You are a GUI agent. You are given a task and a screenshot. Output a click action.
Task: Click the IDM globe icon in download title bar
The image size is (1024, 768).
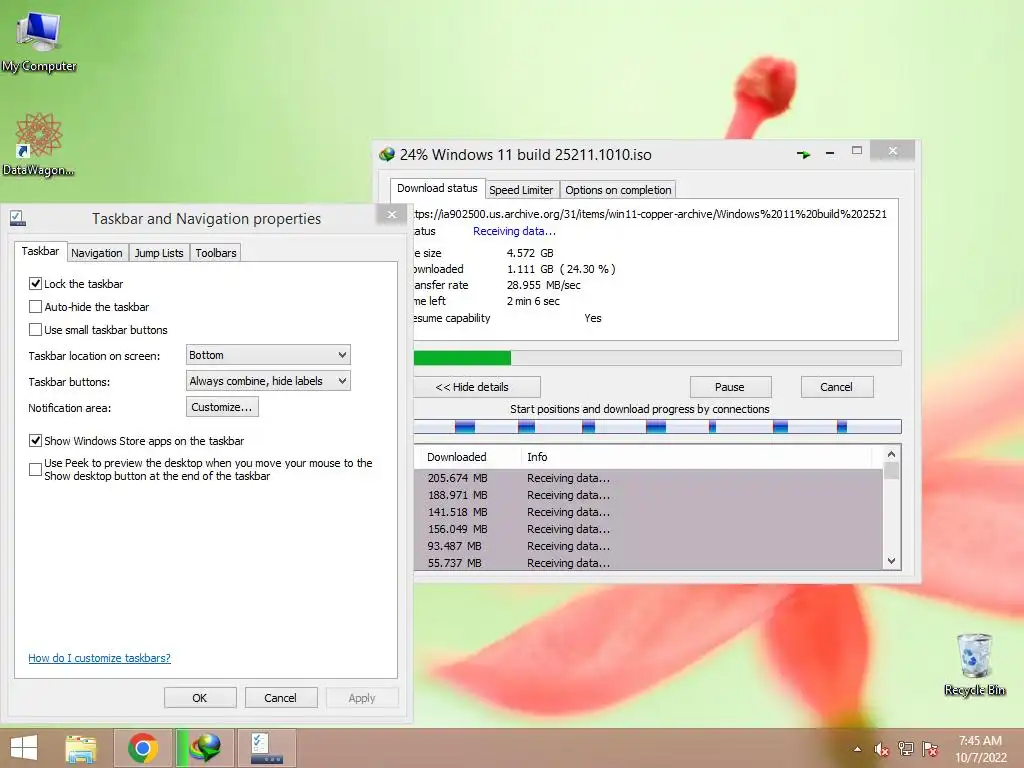tap(387, 154)
